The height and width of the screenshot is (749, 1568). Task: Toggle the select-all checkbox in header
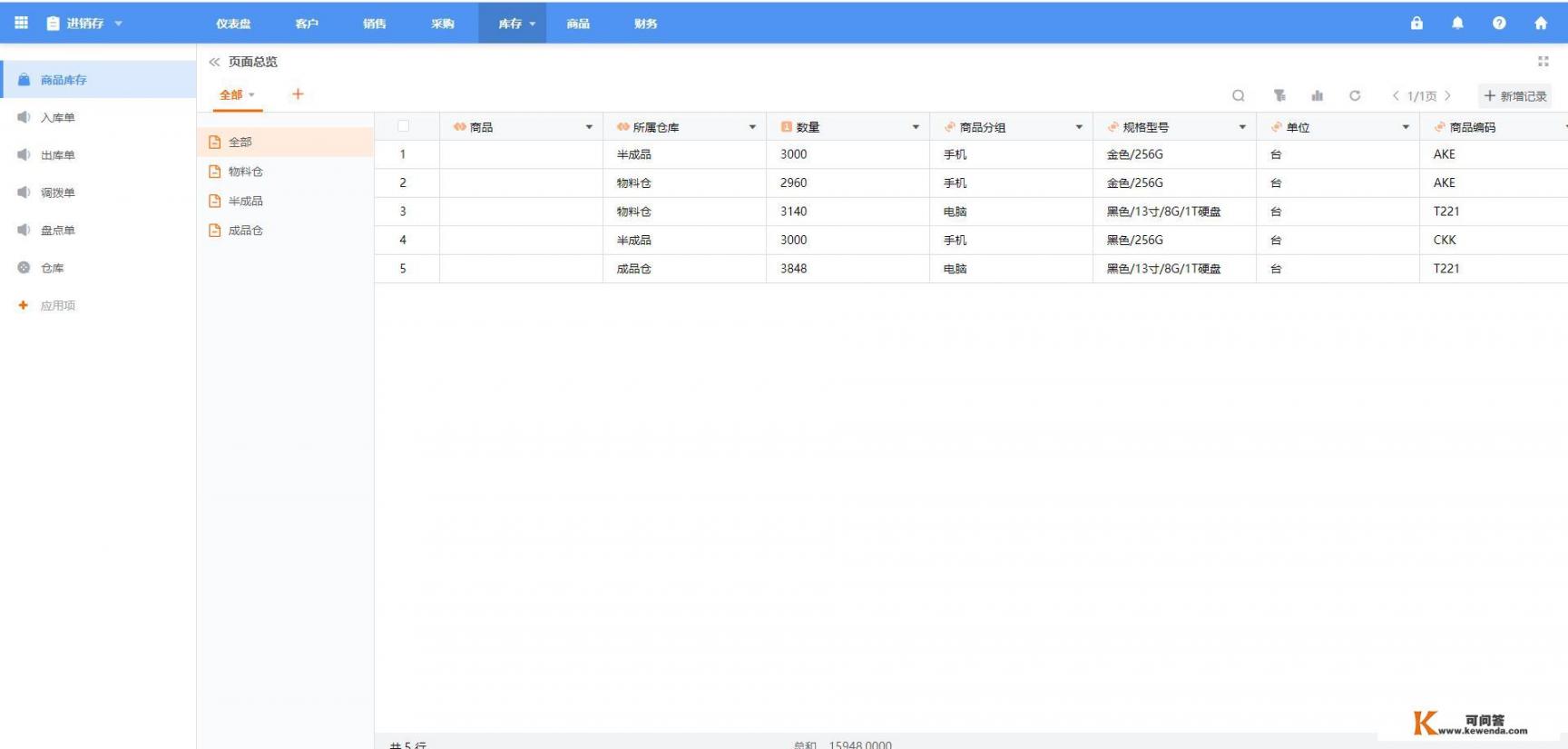point(403,126)
